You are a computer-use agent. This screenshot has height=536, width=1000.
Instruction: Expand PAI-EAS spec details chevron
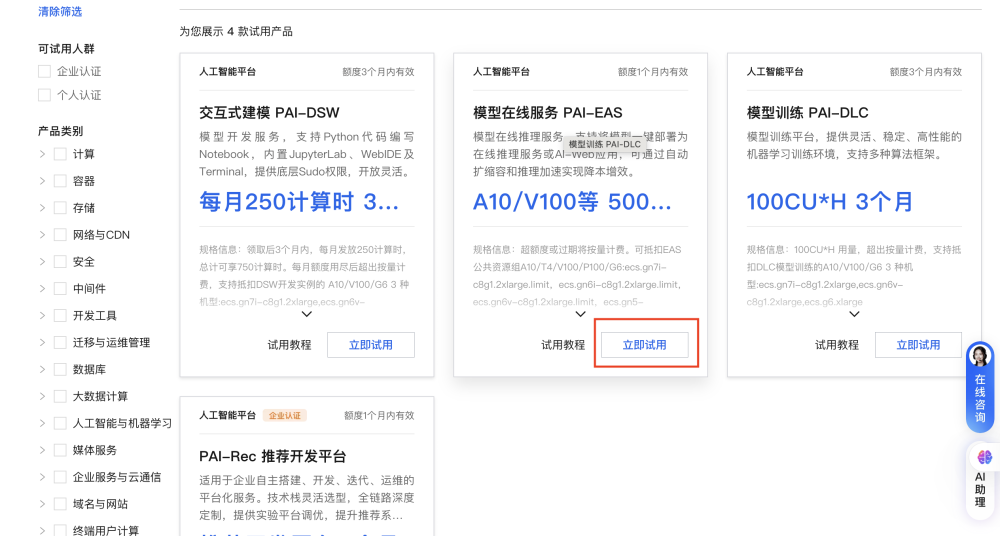[580, 314]
